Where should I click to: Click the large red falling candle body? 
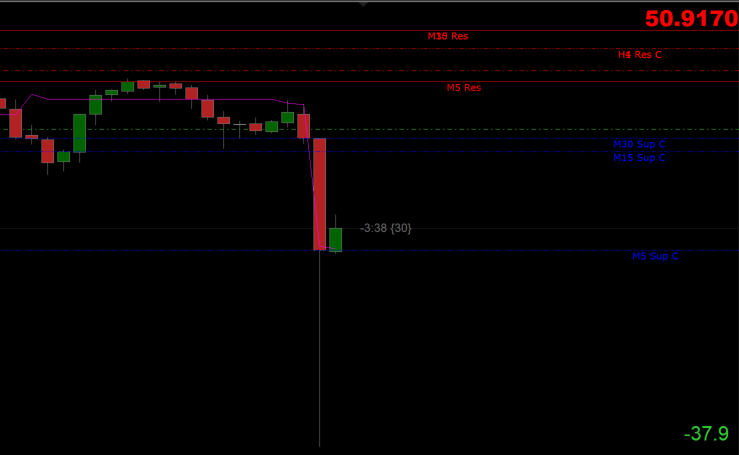[x=320, y=194]
